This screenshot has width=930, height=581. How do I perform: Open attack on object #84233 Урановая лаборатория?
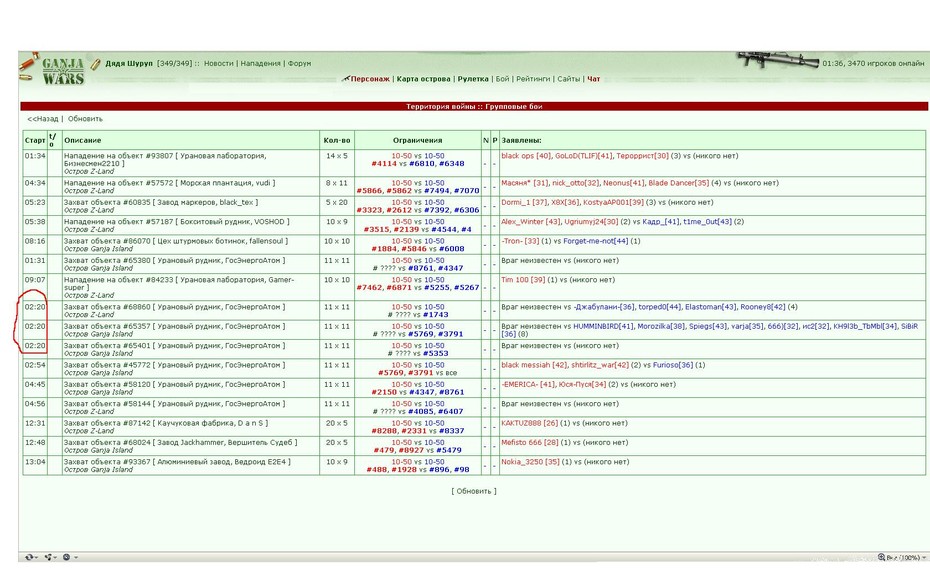[x=179, y=283]
